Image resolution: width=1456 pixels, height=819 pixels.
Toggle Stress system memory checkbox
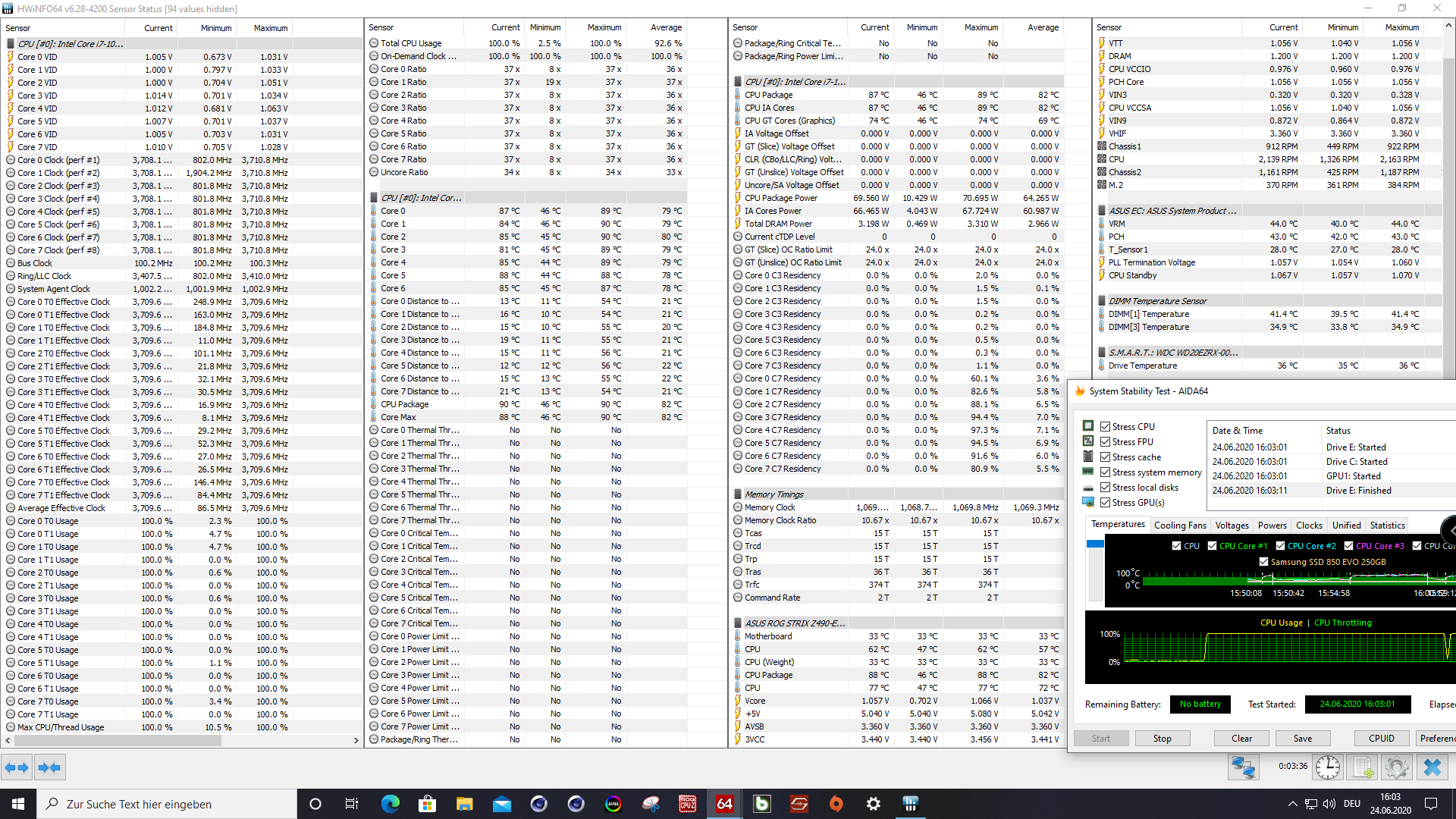(x=1106, y=472)
